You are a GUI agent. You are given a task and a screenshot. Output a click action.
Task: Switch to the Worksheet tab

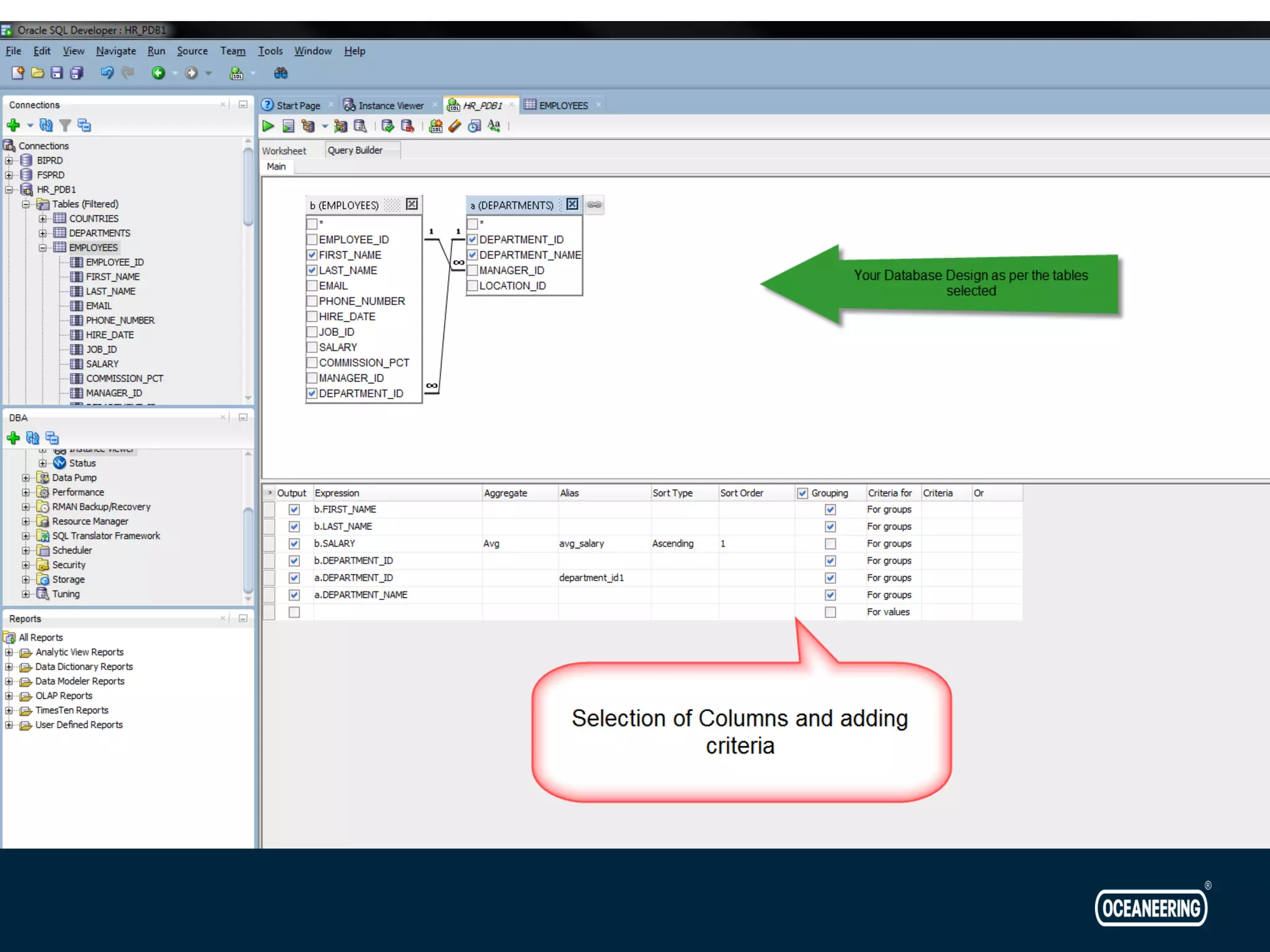coord(284,151)
